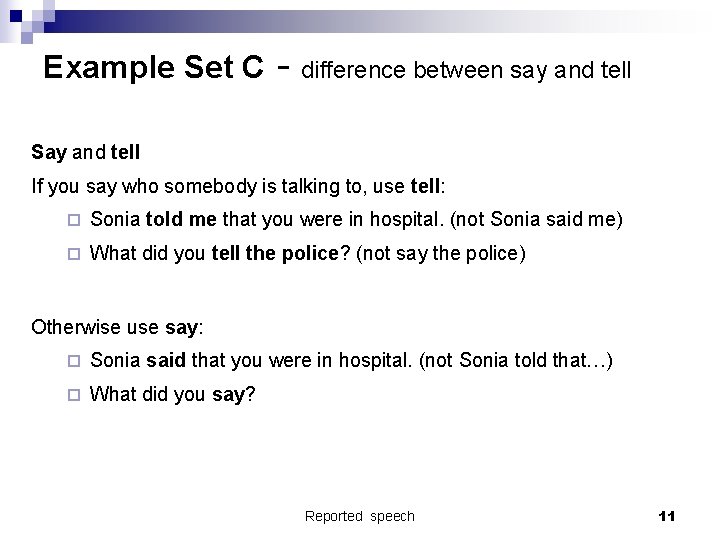
Task: Click the line "If you say who somebody is talking to"
Action: [x=238, y=186]
